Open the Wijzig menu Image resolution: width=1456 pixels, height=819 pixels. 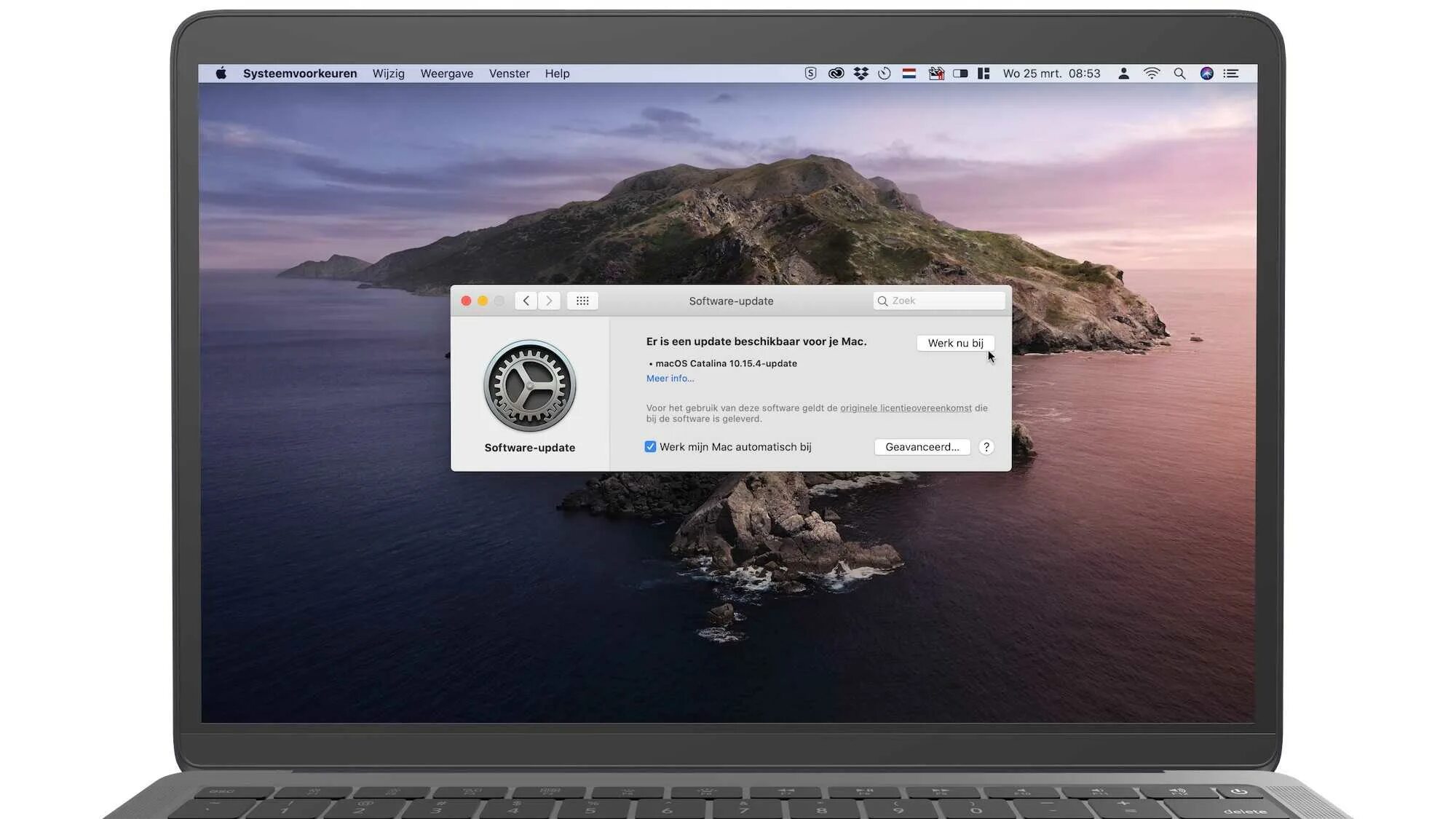click(x=389, y=73)
